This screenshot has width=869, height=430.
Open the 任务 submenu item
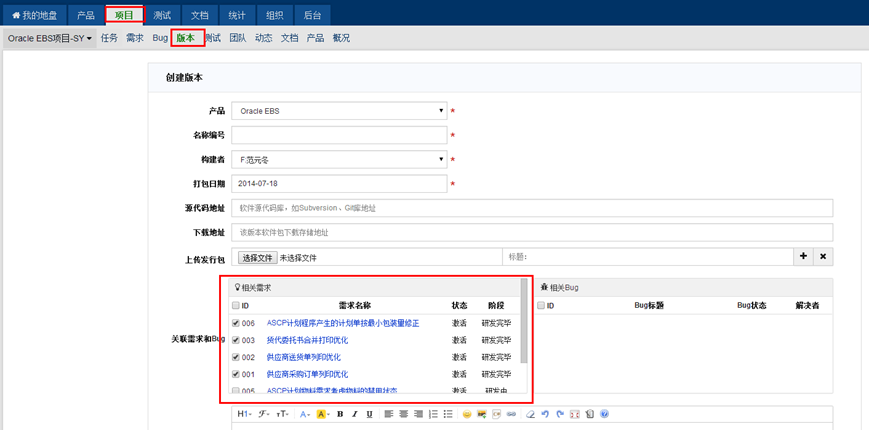point(109,38)
